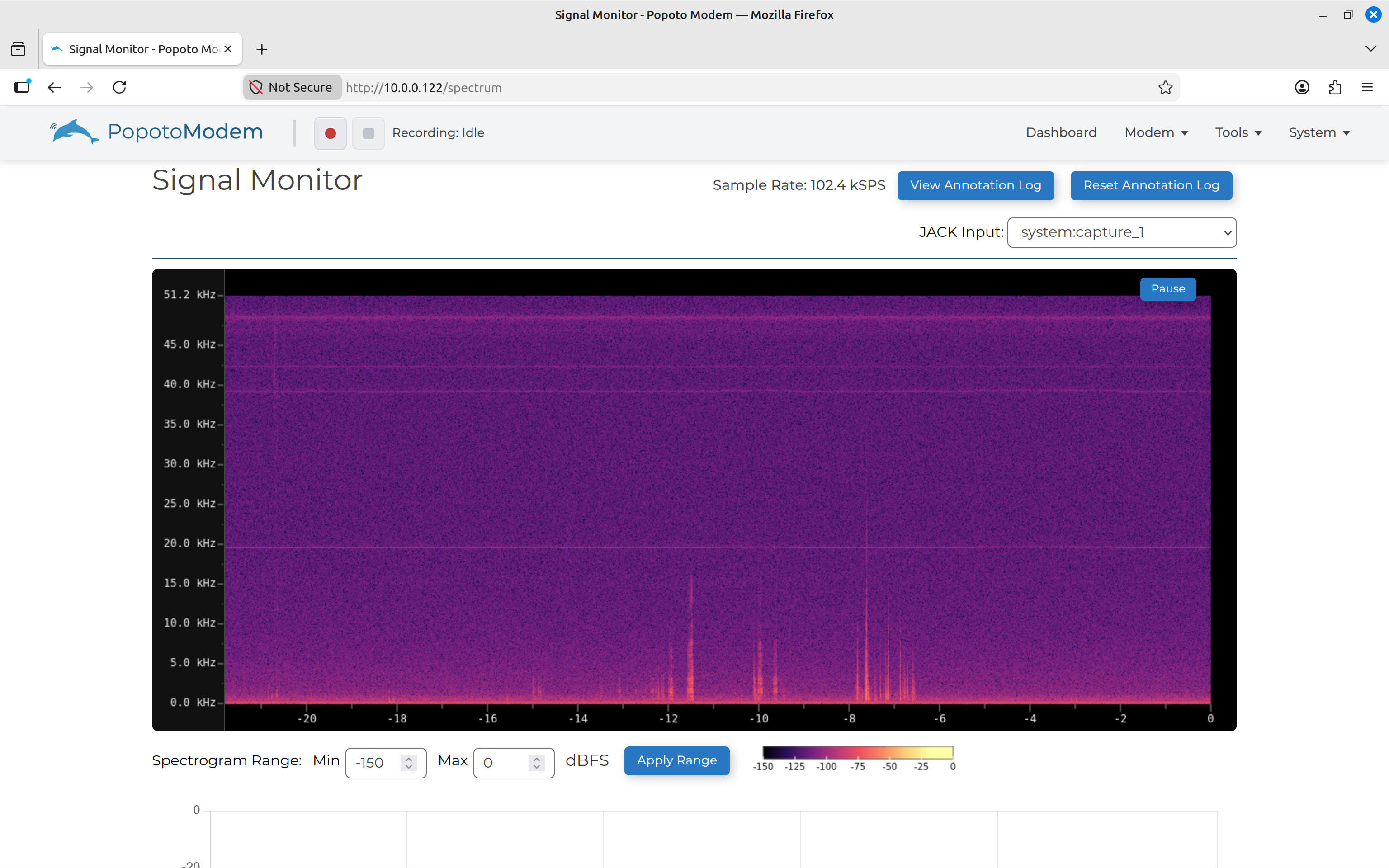
Task: Expand the System dropdown menu
Action: click(1319, 132)
